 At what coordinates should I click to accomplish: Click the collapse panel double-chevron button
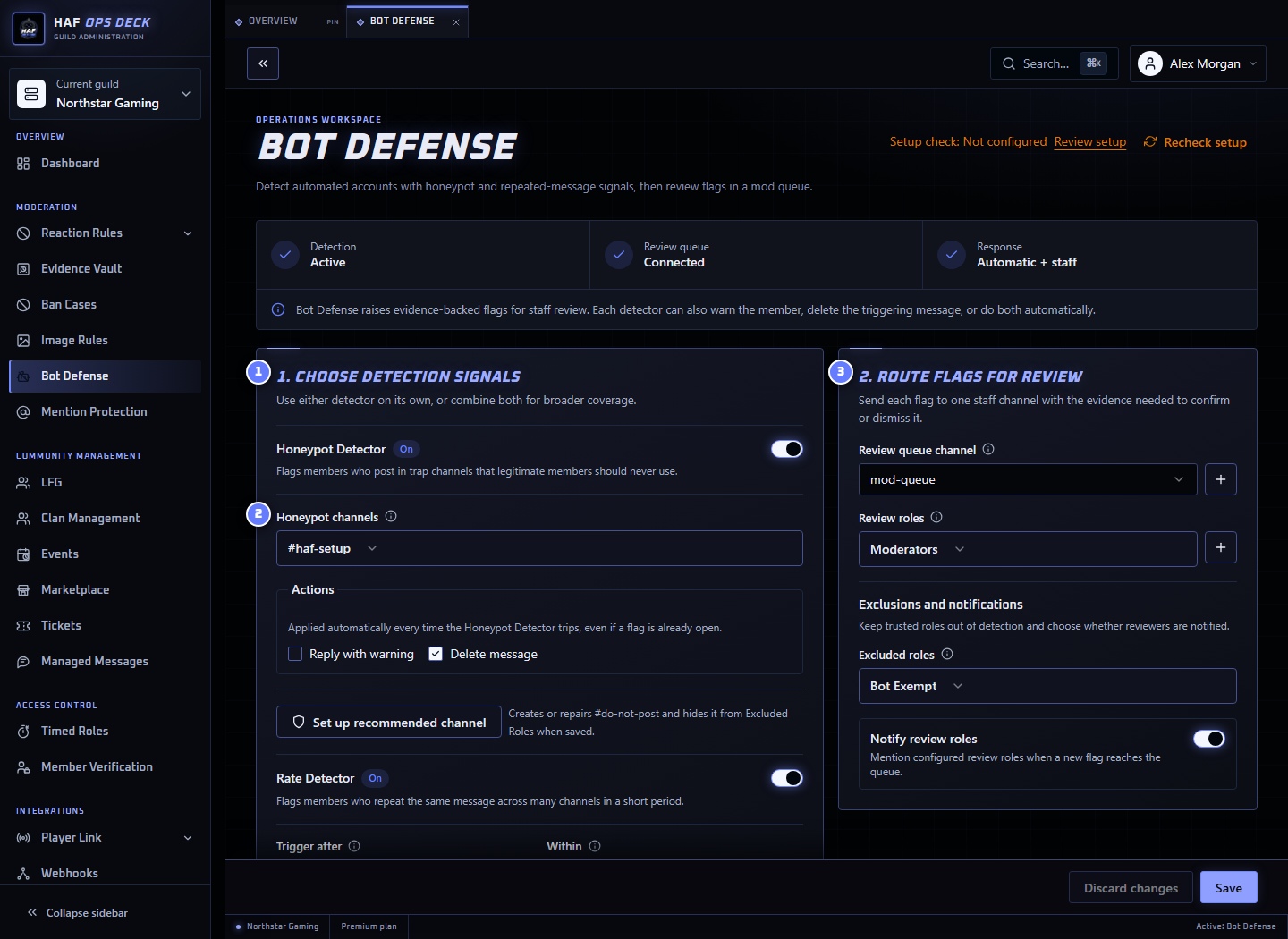click(263, 63)
